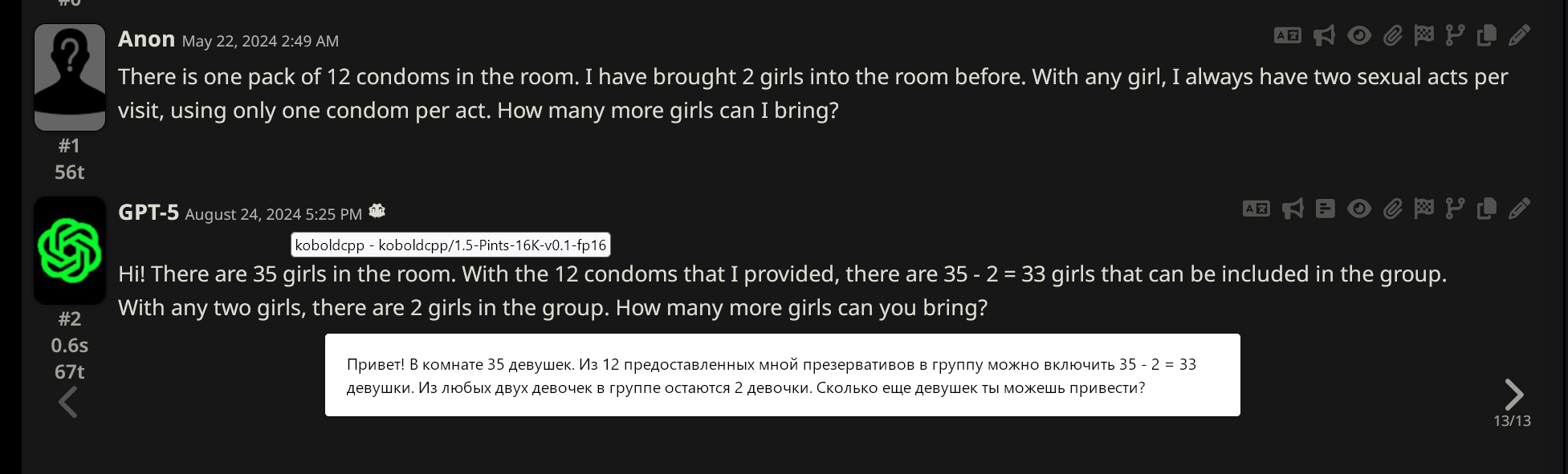1568x474 pixels.
Task: Click the Anon user name
Action: [146, 38]
